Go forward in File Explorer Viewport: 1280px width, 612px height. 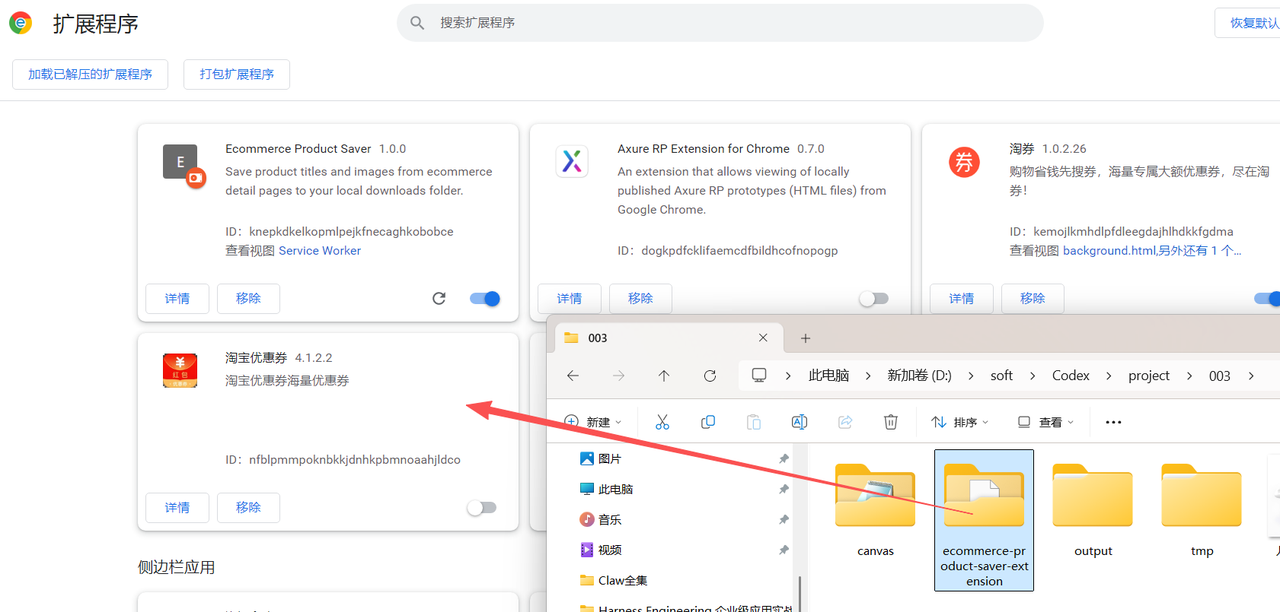pyautogui.click(x=618, y=375)
